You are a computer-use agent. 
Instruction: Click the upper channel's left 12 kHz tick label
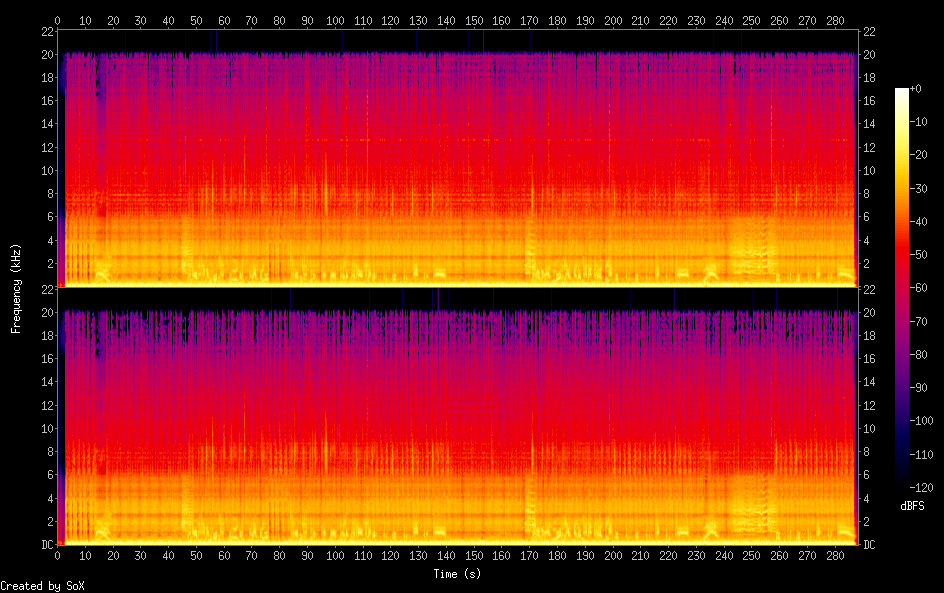[x=45, y=147]
